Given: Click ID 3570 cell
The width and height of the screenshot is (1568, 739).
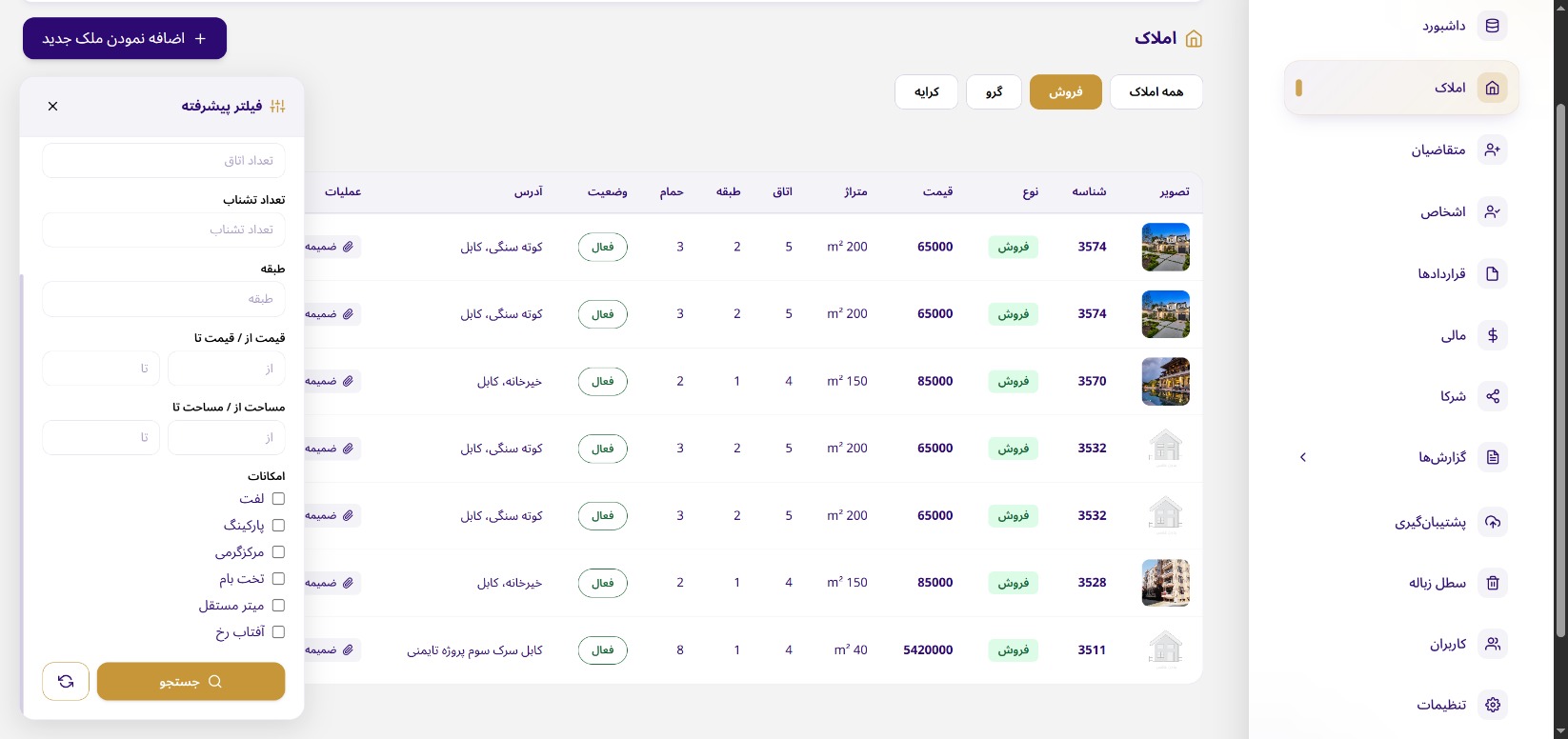Looking at the screenshot, I should [1092, 381].
